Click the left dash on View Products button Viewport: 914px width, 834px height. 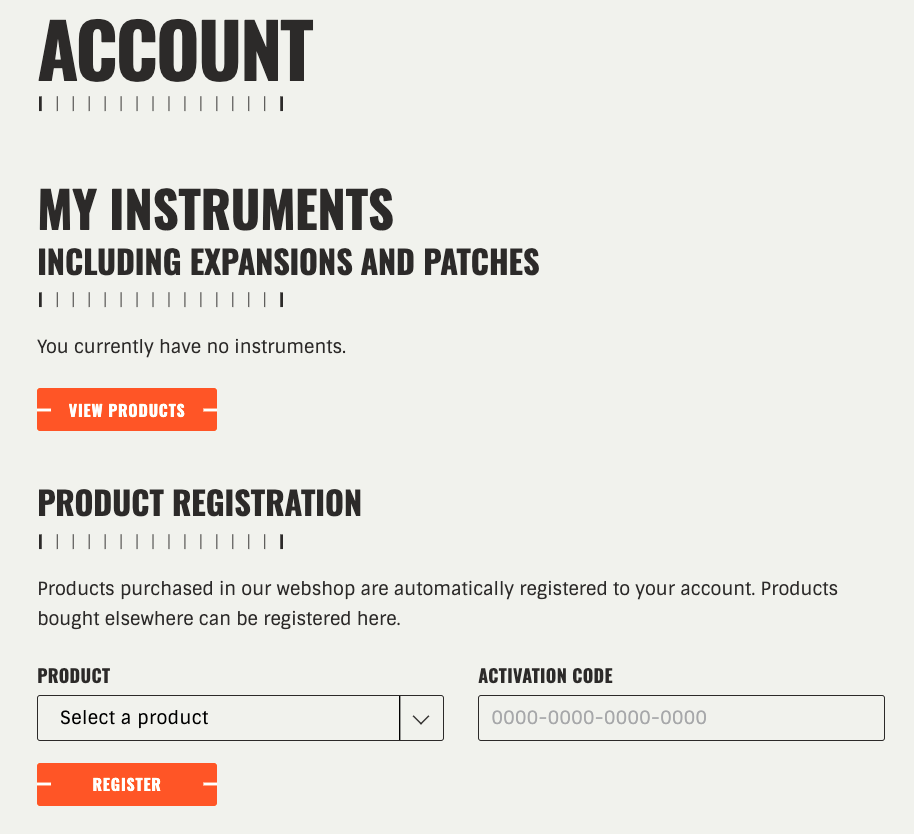pos(45,410)
